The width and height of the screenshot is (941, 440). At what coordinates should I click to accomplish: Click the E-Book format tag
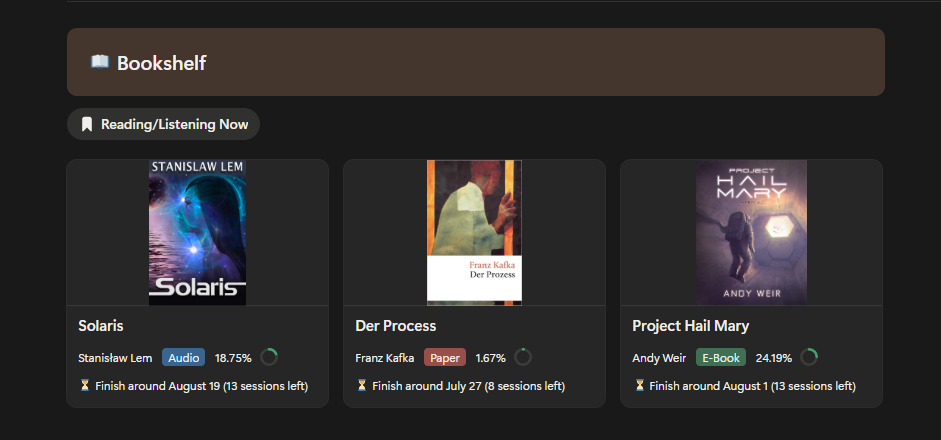(x=721, y=358)
